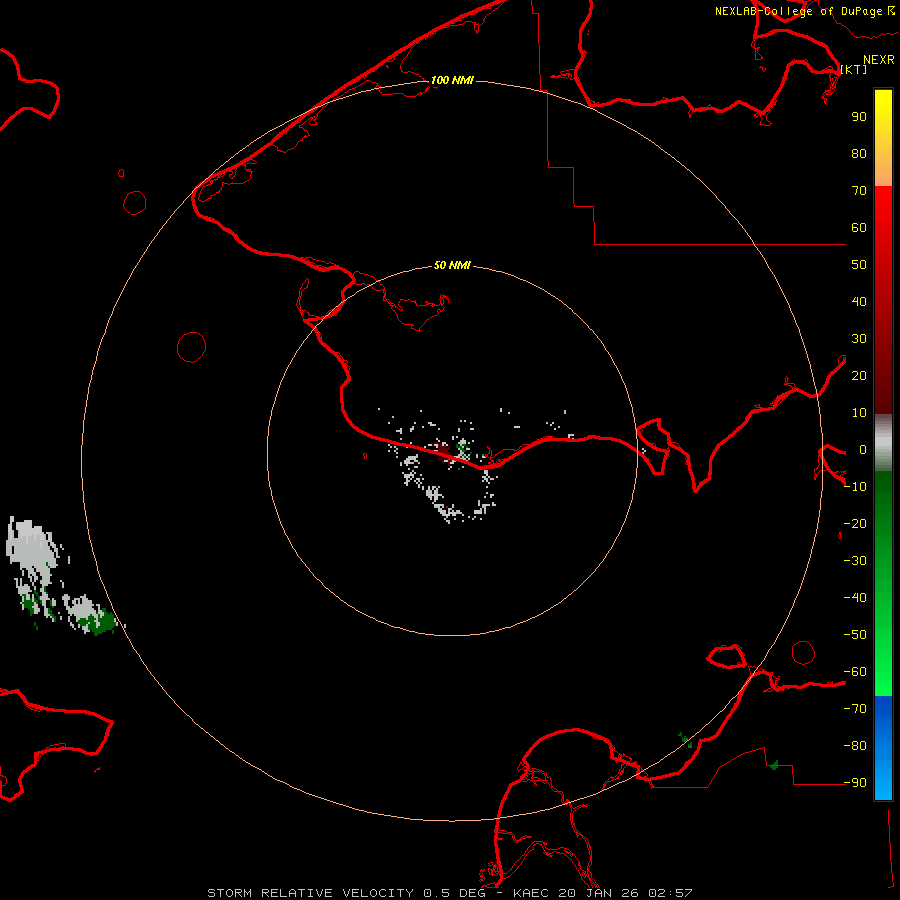Click the "50 NMI" range ring label
The image size is (900, 900).
[x=452, y=265]
